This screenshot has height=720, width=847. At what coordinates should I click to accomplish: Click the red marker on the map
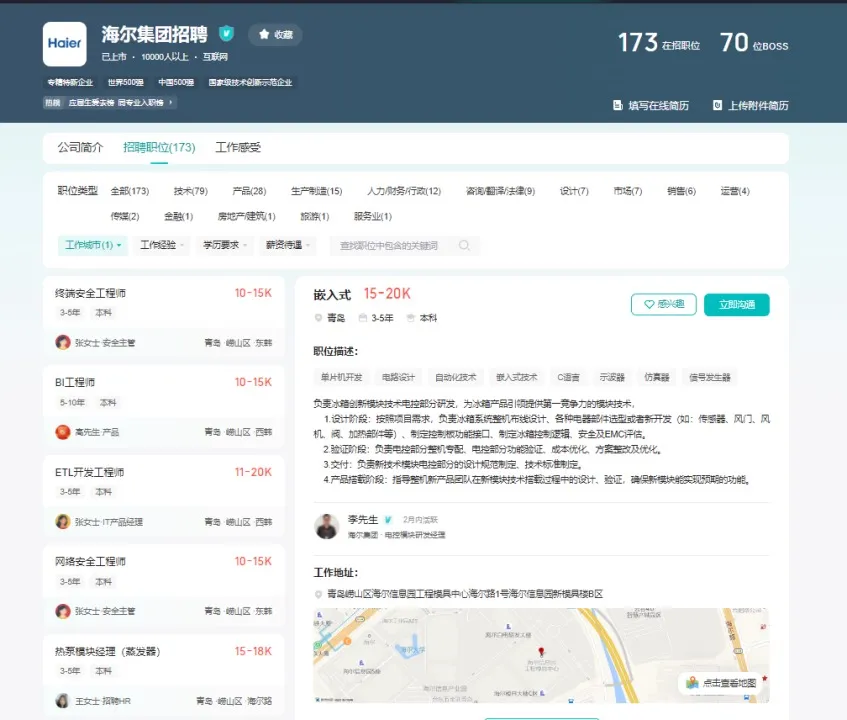(x=541, y=652)
